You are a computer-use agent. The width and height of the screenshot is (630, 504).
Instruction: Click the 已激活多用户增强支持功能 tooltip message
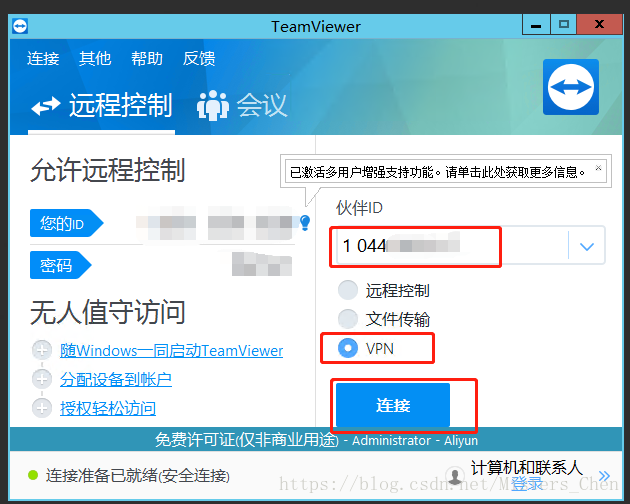pyautogui.click(x=437, y=172)
